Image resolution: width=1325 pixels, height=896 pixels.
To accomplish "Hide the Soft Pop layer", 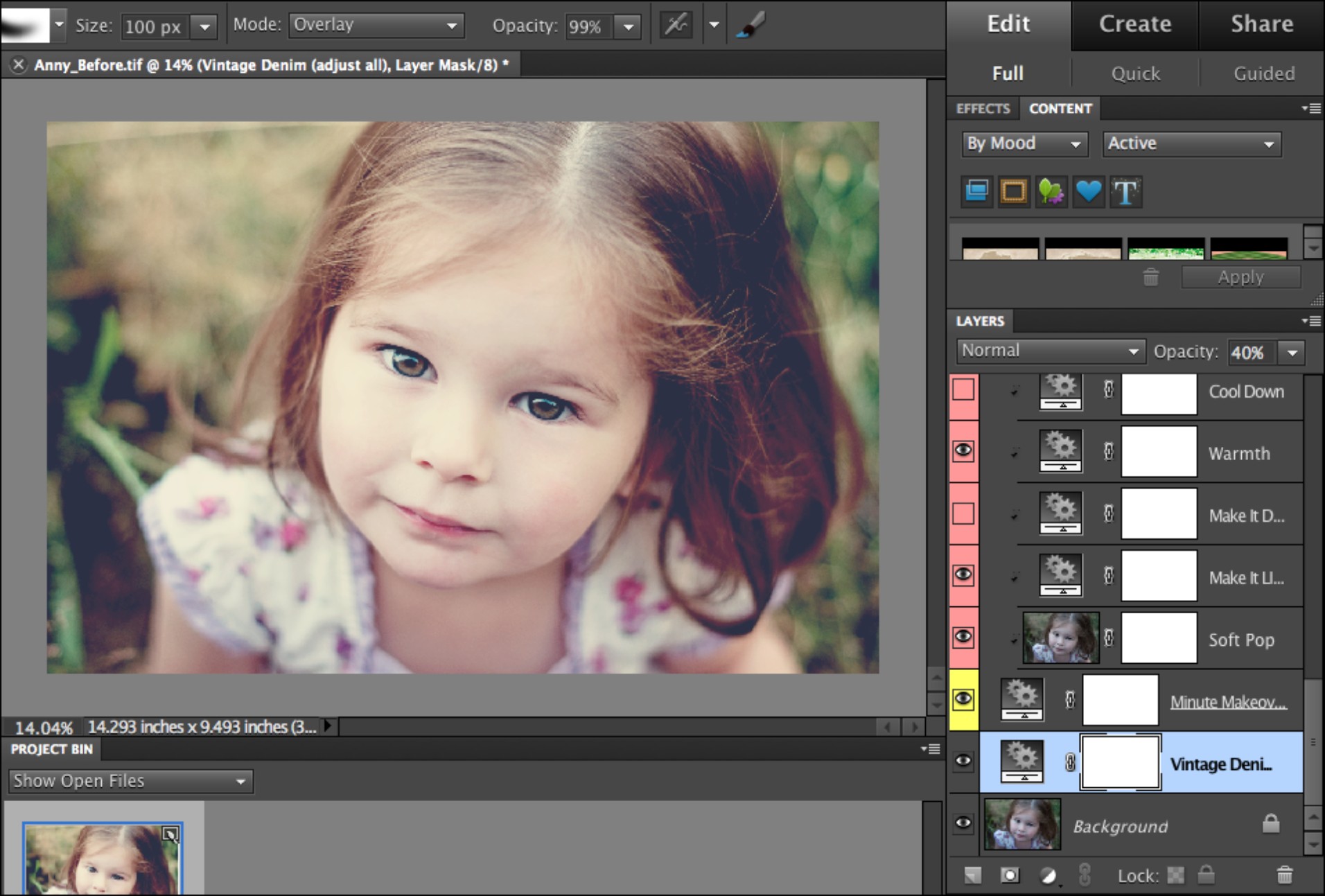I will 963,638.
